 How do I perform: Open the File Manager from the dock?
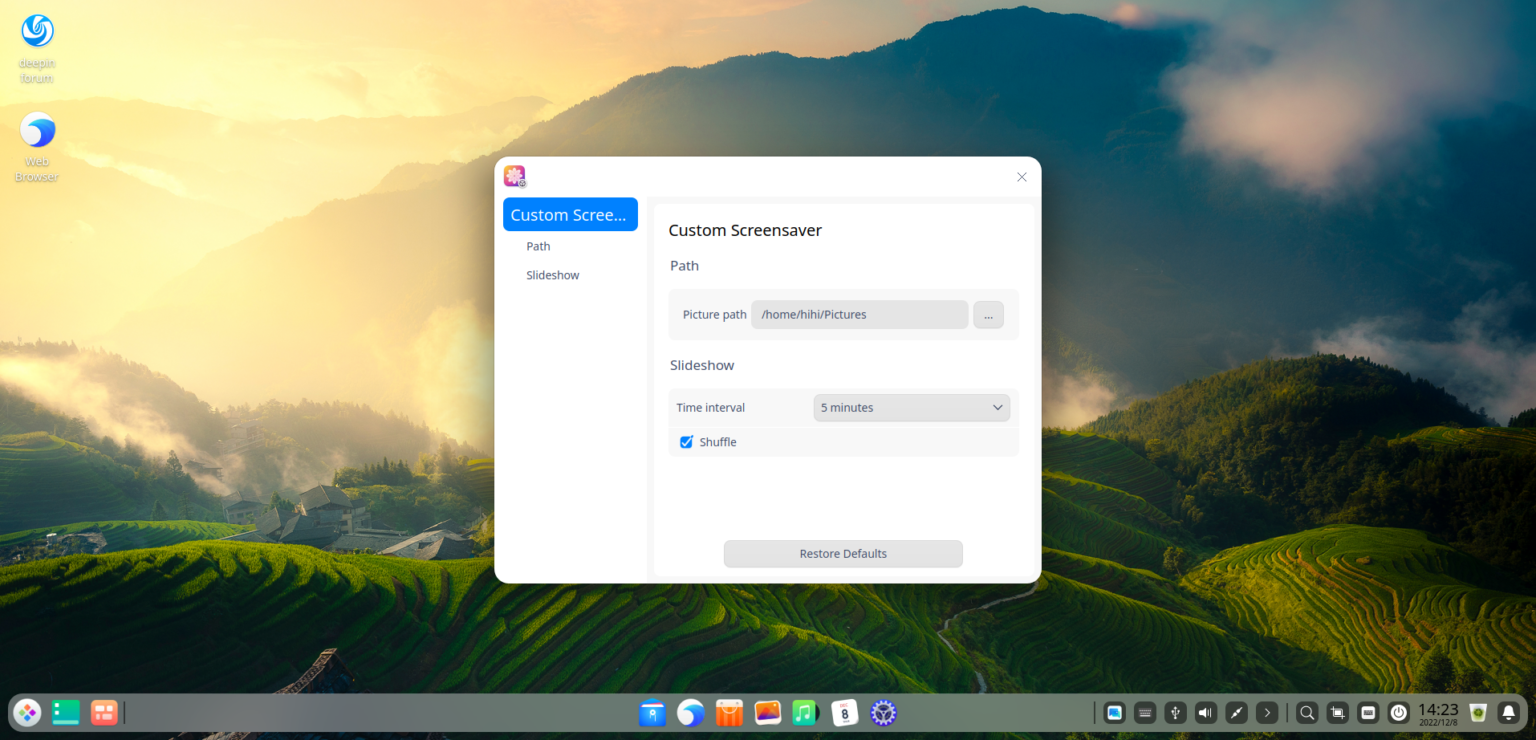pyautogui.click(x=653, y=712)
